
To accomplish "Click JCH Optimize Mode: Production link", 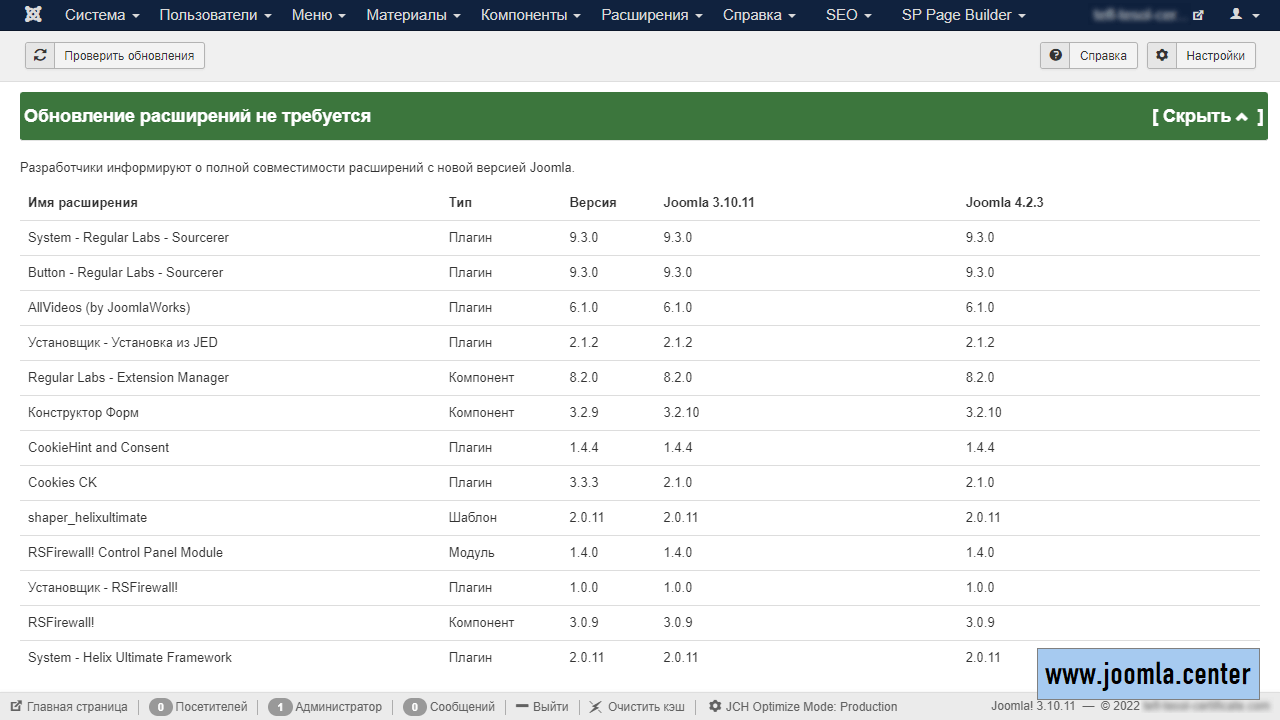I will point(811,706).
